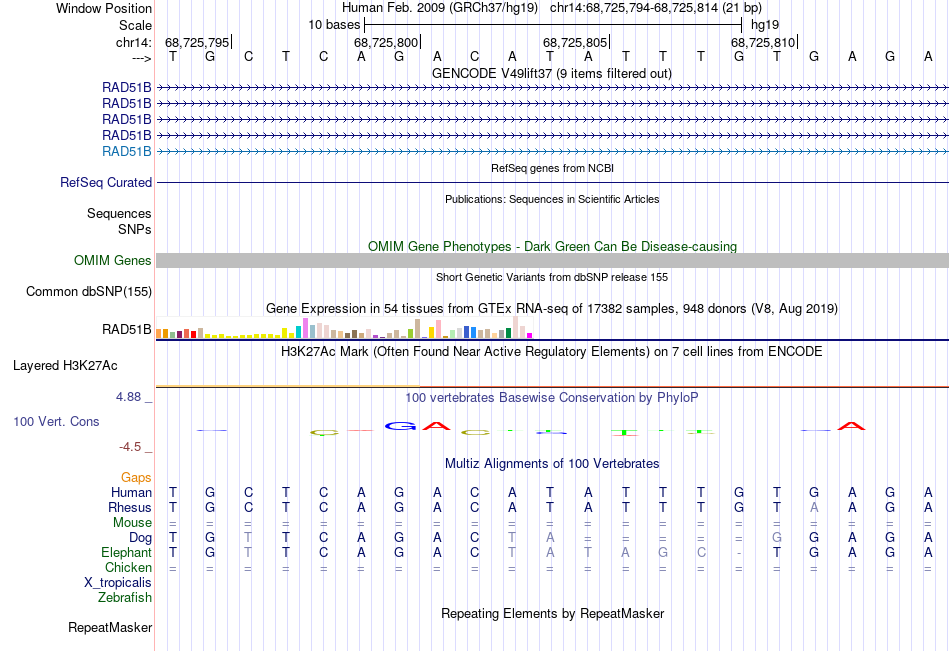
Task: Select the Human alignment row label
Action: coord(131,492)
